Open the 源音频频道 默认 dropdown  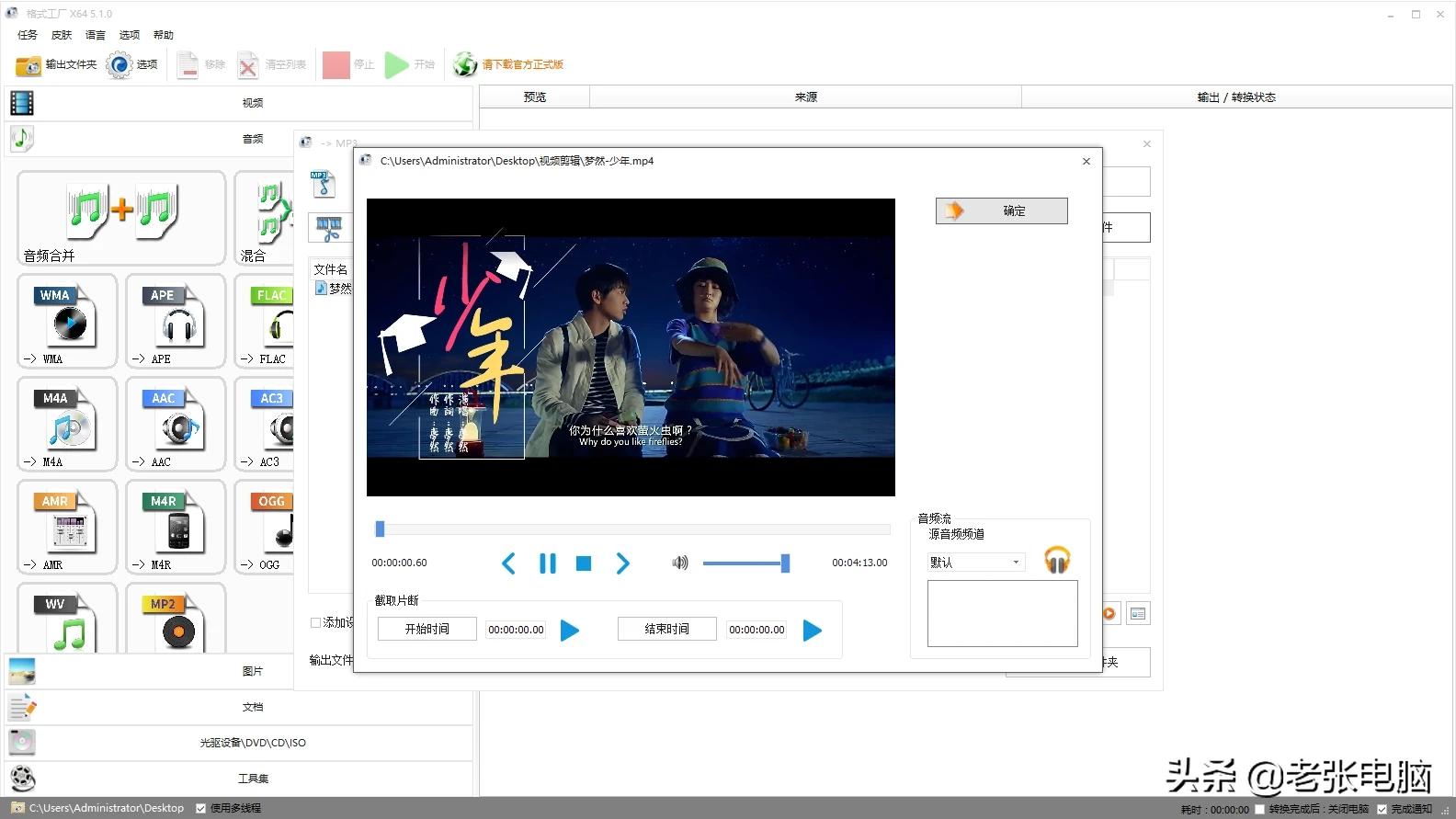[975, 562]
